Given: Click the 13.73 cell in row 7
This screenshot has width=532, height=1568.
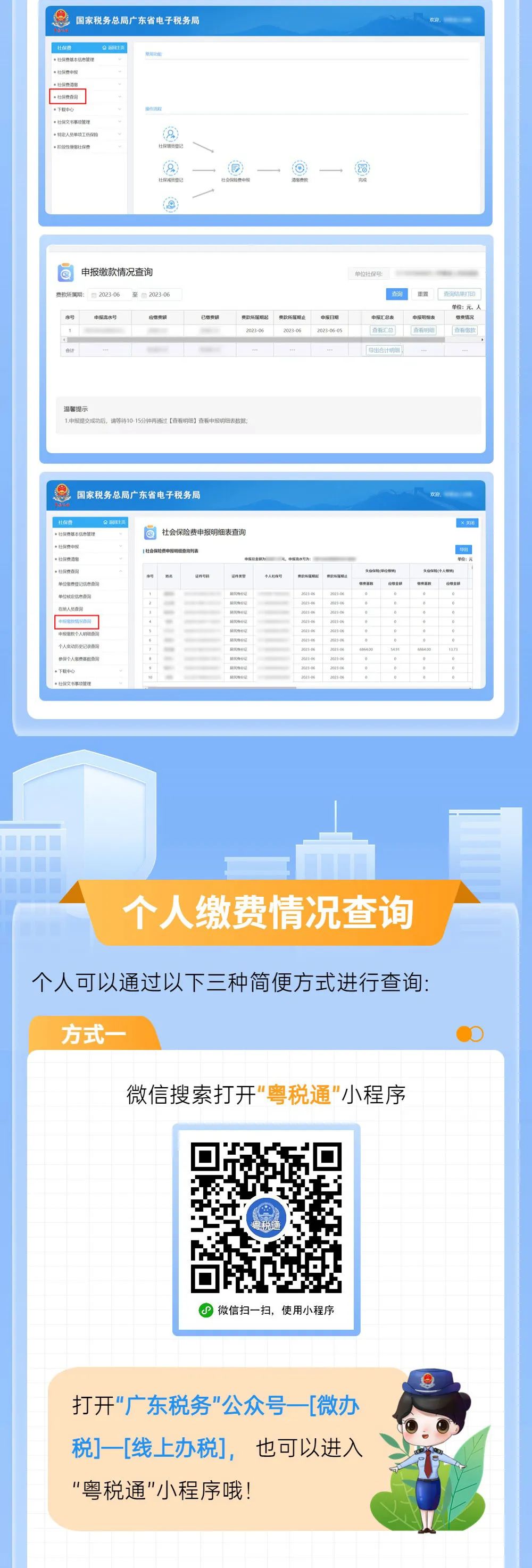Looking at the screenshot, I should coord(453,649).
